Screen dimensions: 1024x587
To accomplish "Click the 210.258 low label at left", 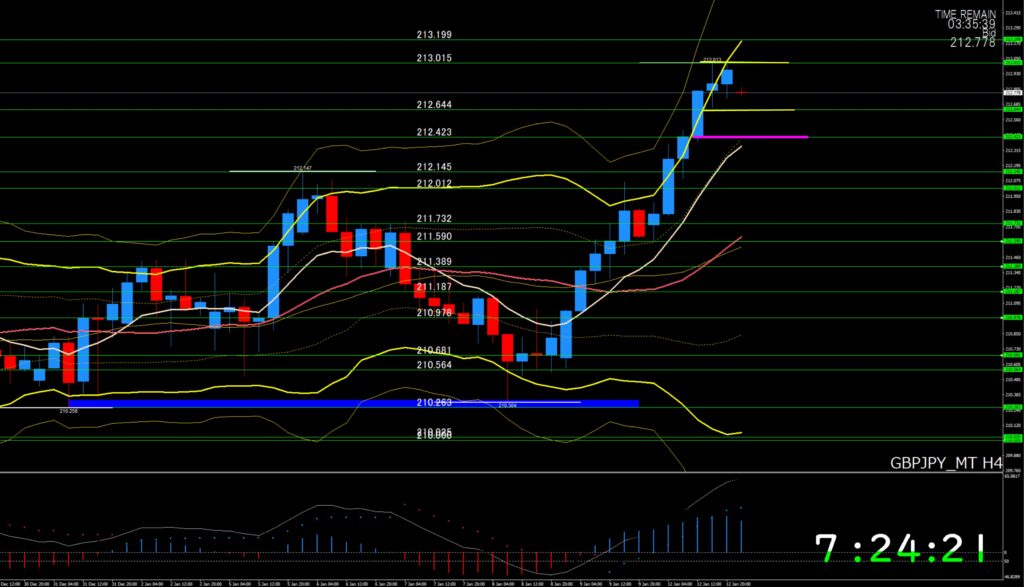I will point(69,410).
